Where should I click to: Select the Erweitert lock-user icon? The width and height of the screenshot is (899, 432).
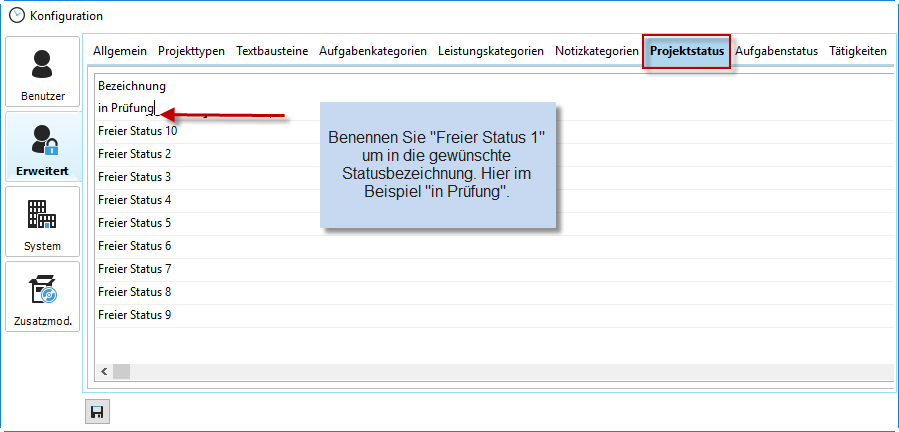pyautogui.click(x=42, y=147)
